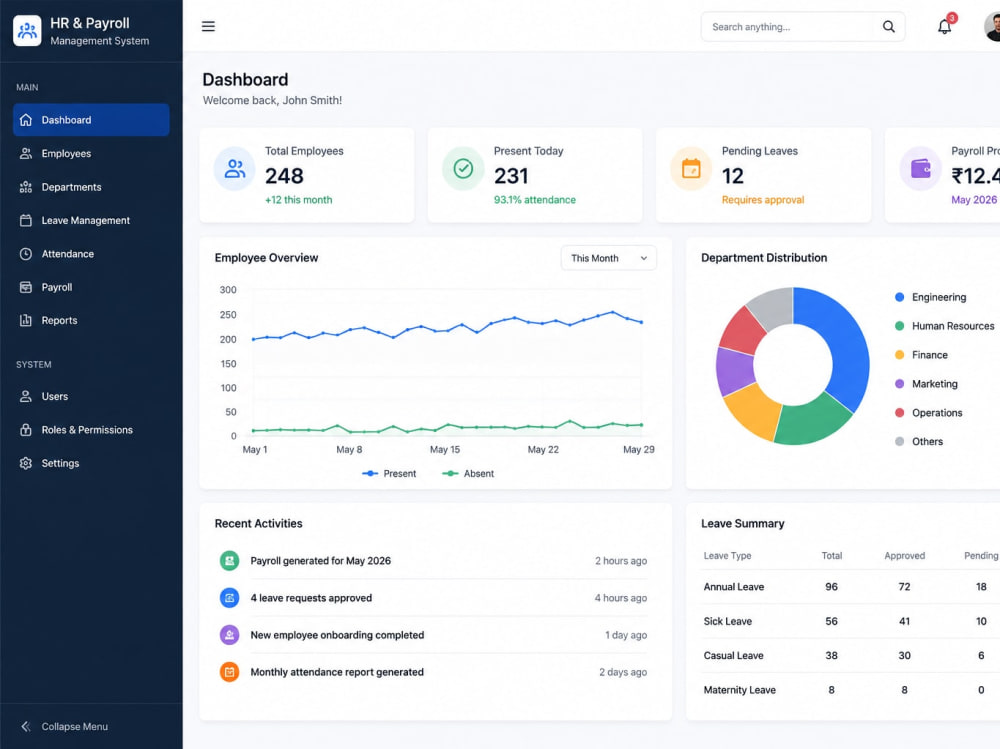Open the hamburger menu icon
This screenshot has width=1000, height=749.
click(208, 26)
